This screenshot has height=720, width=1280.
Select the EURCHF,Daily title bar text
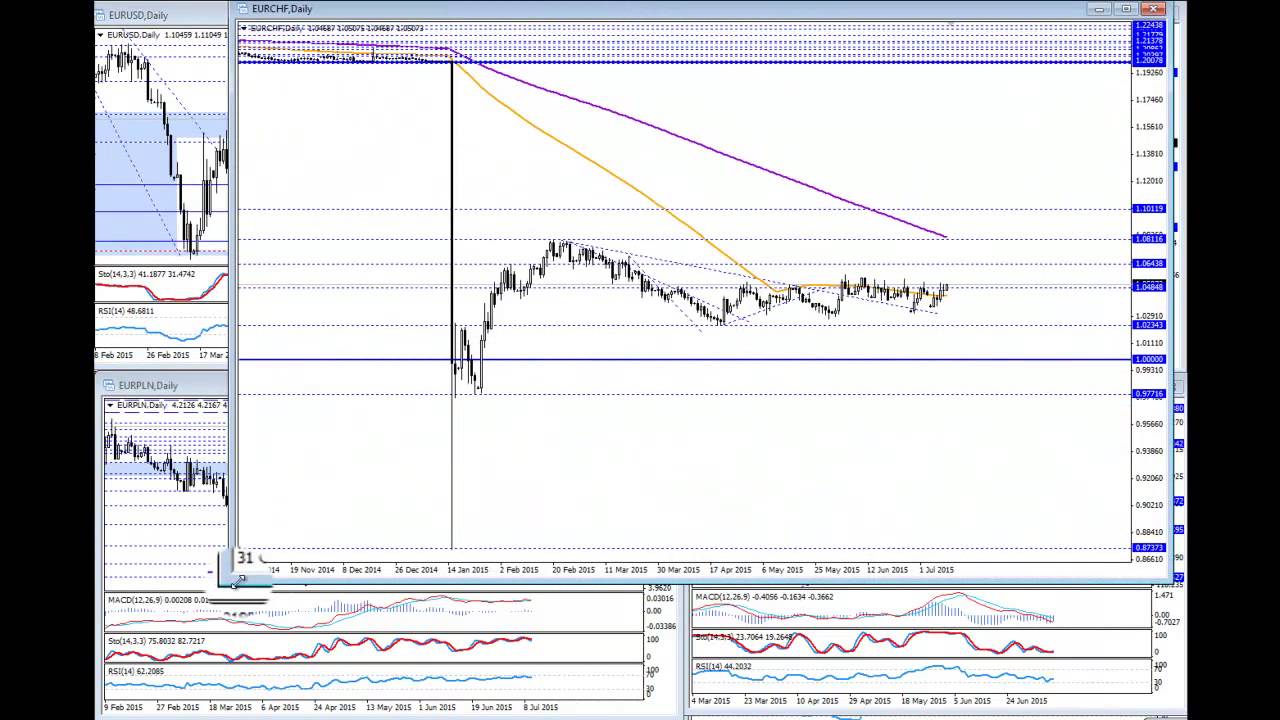(282, 9)
